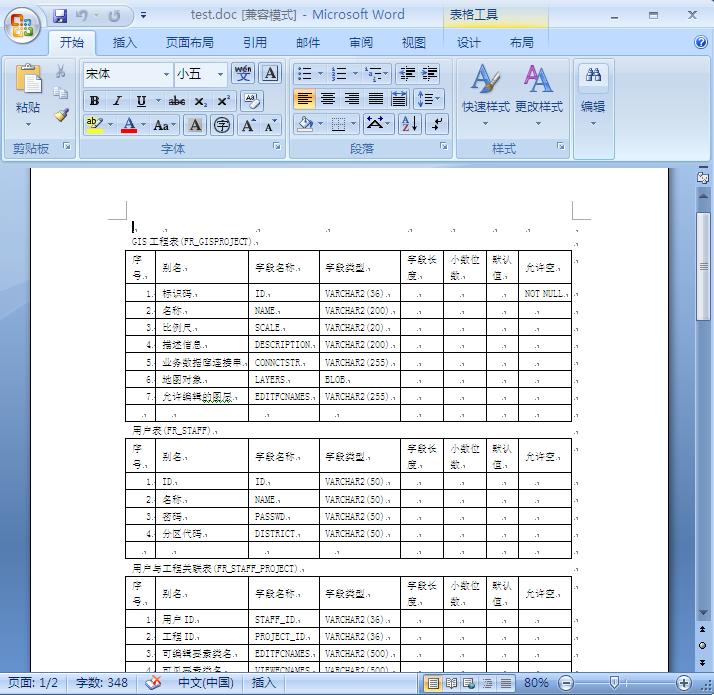Open the Change Case Aa dropdown
714x695 pixels.
tap(164, 125)
